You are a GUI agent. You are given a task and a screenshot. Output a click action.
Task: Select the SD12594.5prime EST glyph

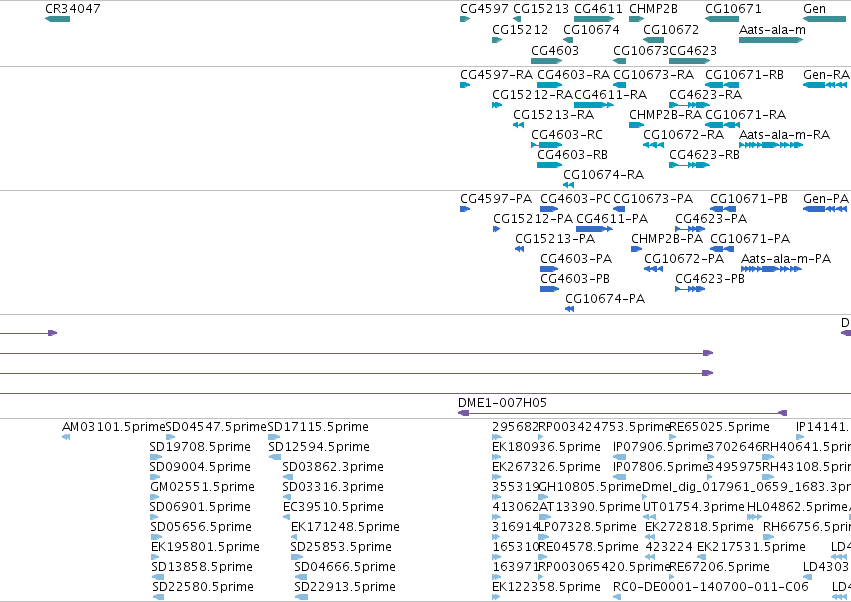pos(275,457)
